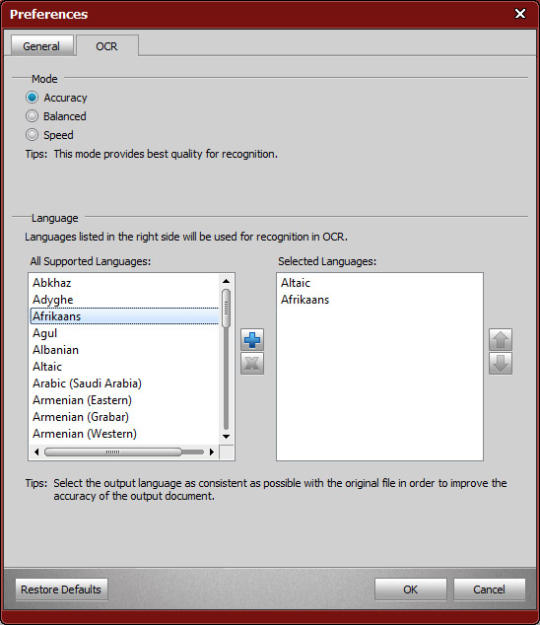Select Agul in supported languages
The width and height of the screenshot is (540, 625).
tap(125, 333)
